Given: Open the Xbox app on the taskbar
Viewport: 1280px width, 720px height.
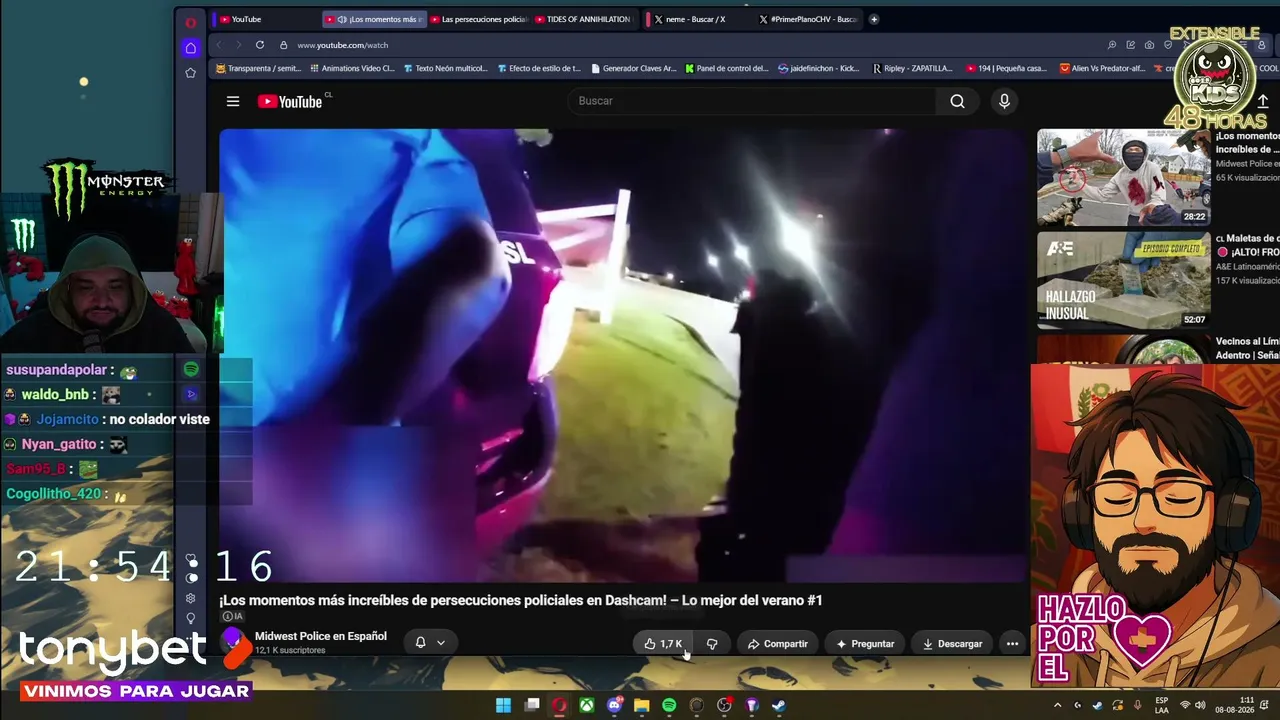Looking at the screenshot, I should [587, 705].
